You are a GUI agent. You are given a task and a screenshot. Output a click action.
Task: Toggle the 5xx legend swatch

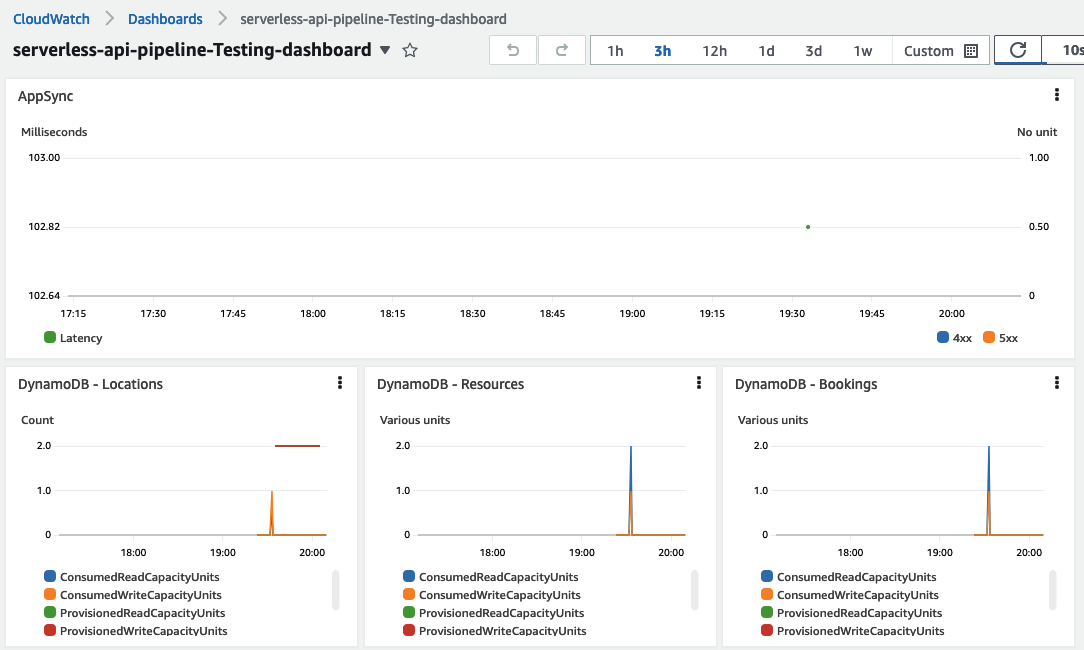[x=989, y=337]
